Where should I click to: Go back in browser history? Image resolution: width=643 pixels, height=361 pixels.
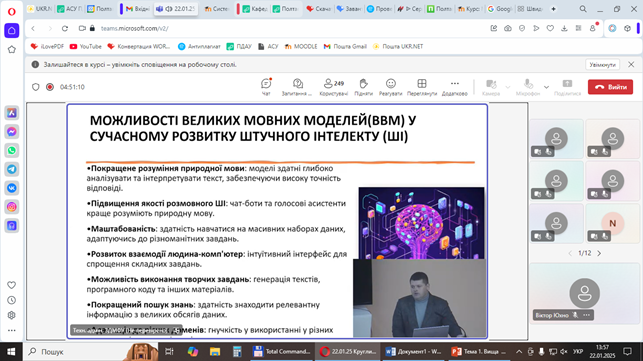tap(33, 28)
